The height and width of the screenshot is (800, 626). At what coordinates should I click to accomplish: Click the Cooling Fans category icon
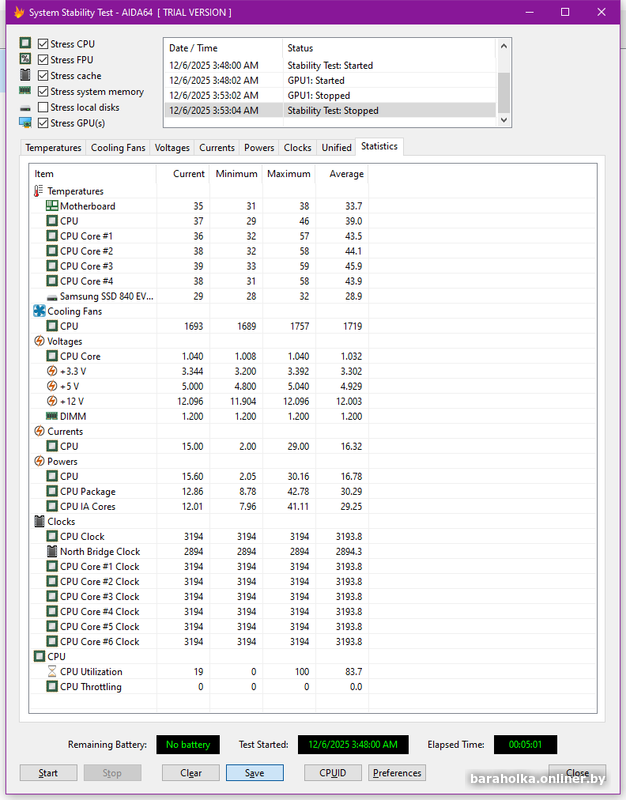pyautogui.click(x=39, y=311)
